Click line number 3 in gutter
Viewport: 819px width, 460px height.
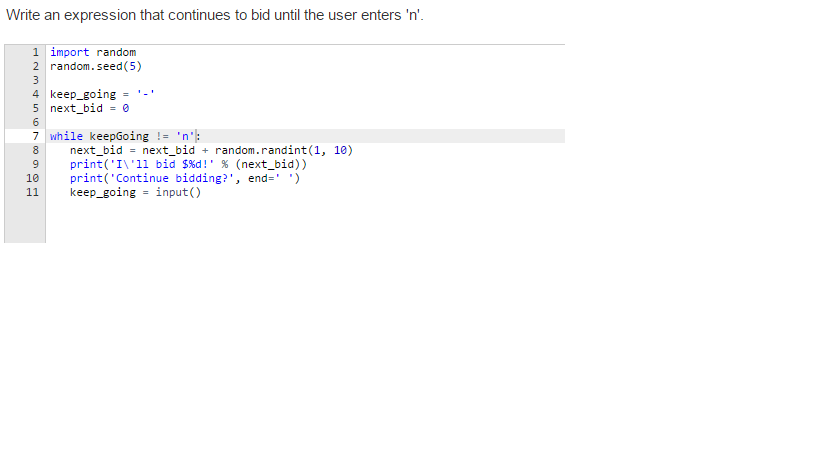36,80
